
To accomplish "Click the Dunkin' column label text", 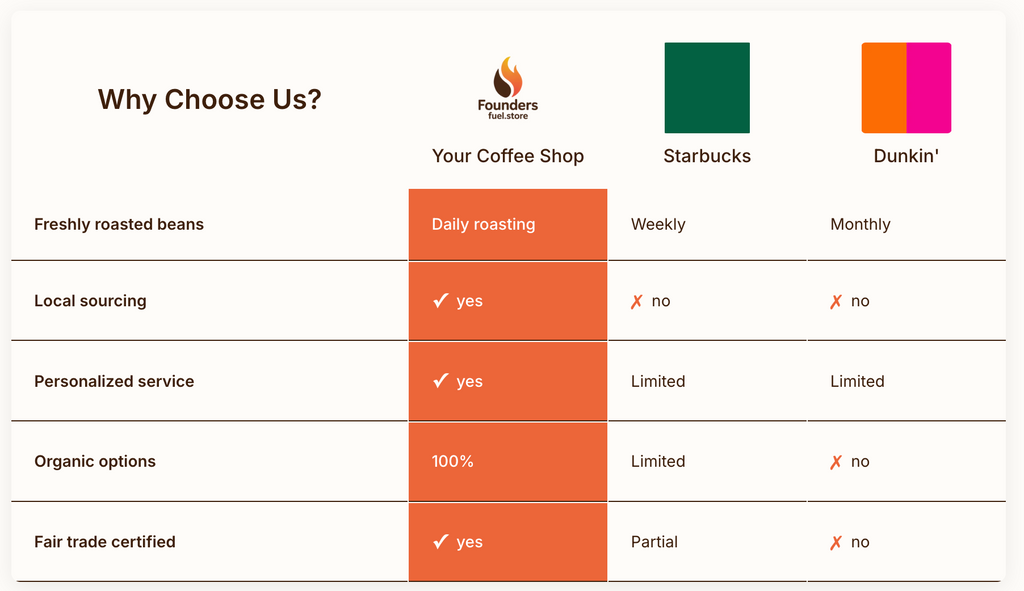I will (x=906, y=156).
